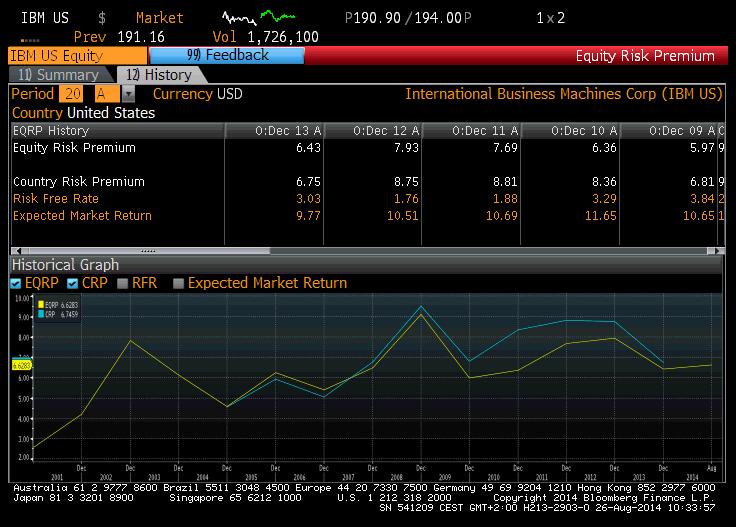Click Expected Market Return value 9.77

(x=308, y=215)
